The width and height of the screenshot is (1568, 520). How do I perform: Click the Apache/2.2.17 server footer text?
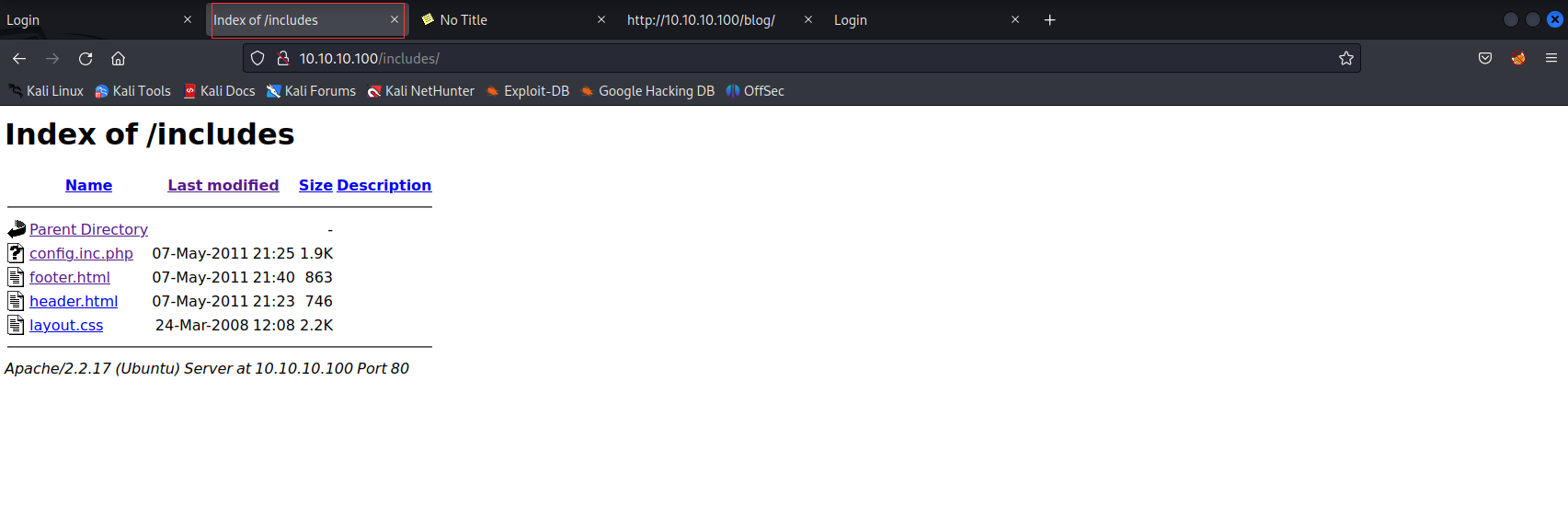pyautogui.click(x=207, y=368)
